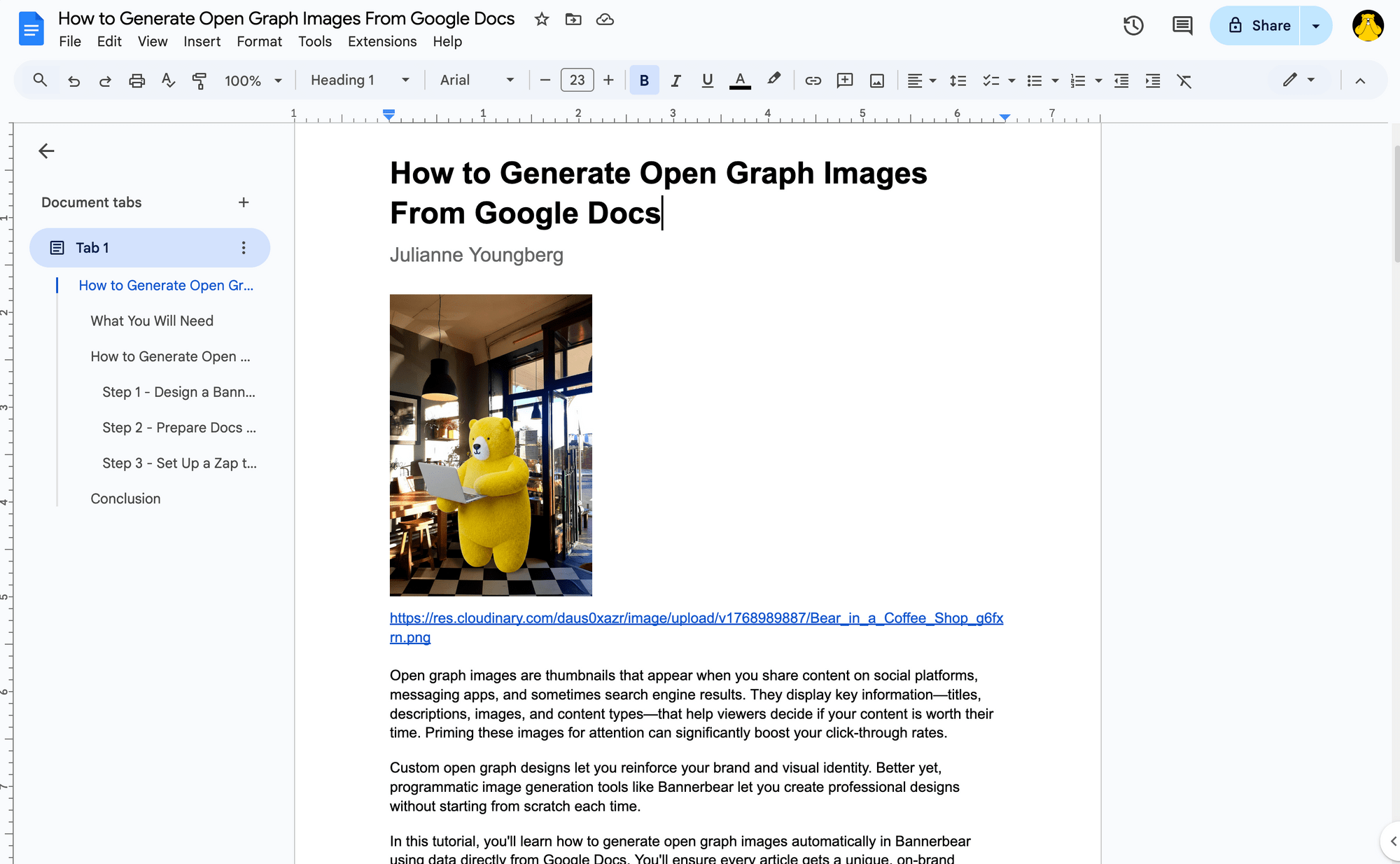Screen dimensions: 1400x864
Task: Toggle underline formatting
Action: tap(708, 81)
